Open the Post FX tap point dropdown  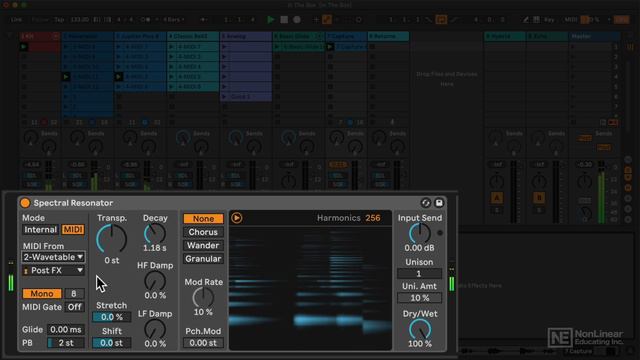point(53,270)
